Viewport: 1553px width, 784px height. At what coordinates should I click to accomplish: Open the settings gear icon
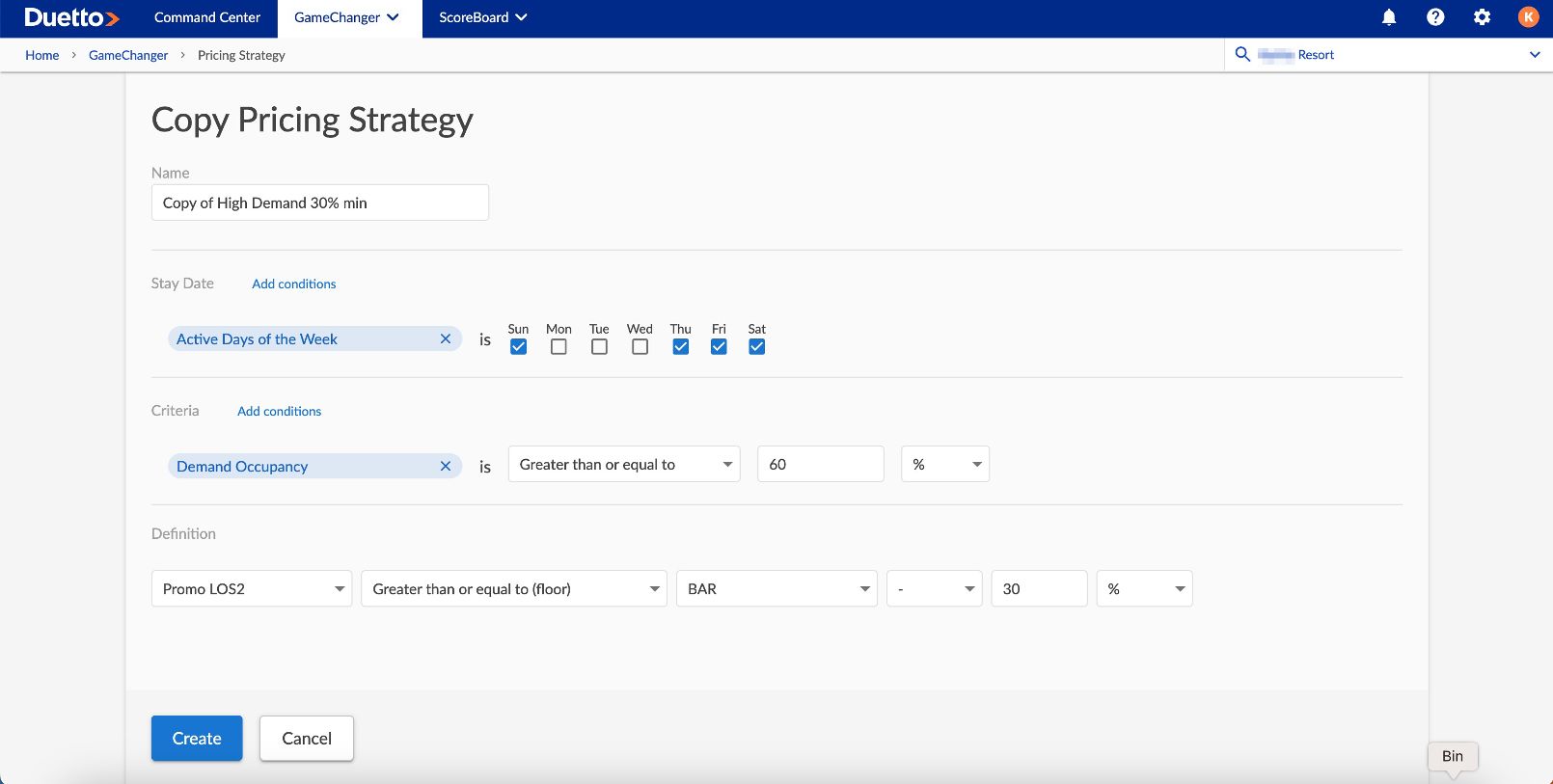pos(1482,17)
